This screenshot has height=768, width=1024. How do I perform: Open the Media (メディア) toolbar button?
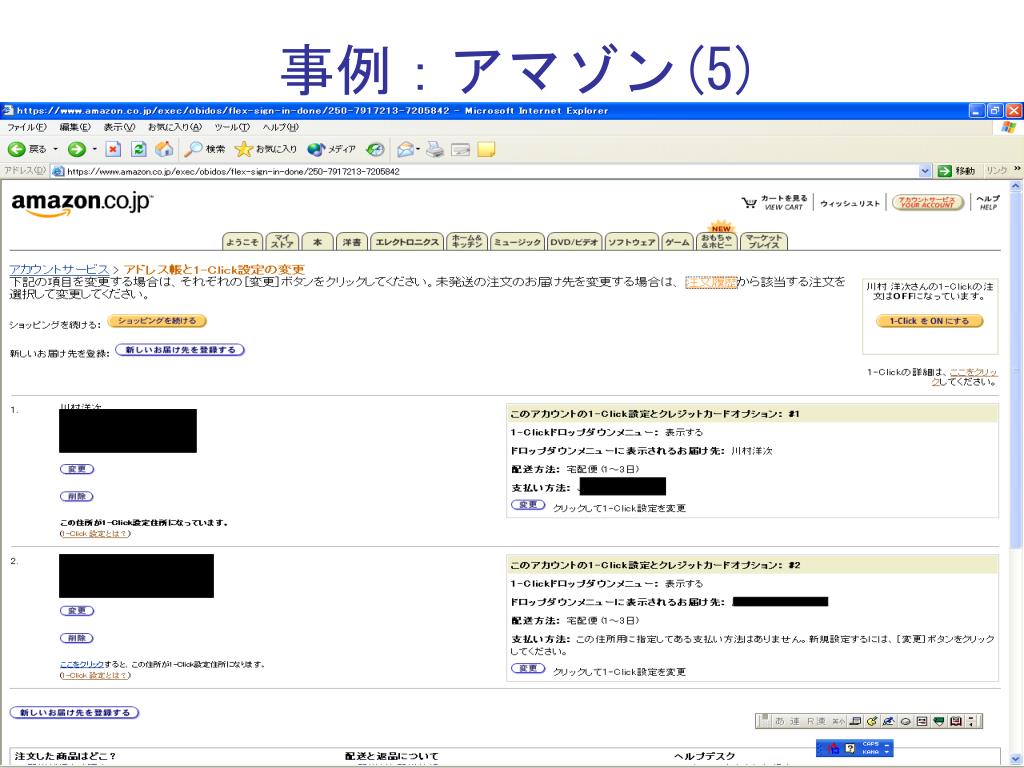click(x=332, y=150)
